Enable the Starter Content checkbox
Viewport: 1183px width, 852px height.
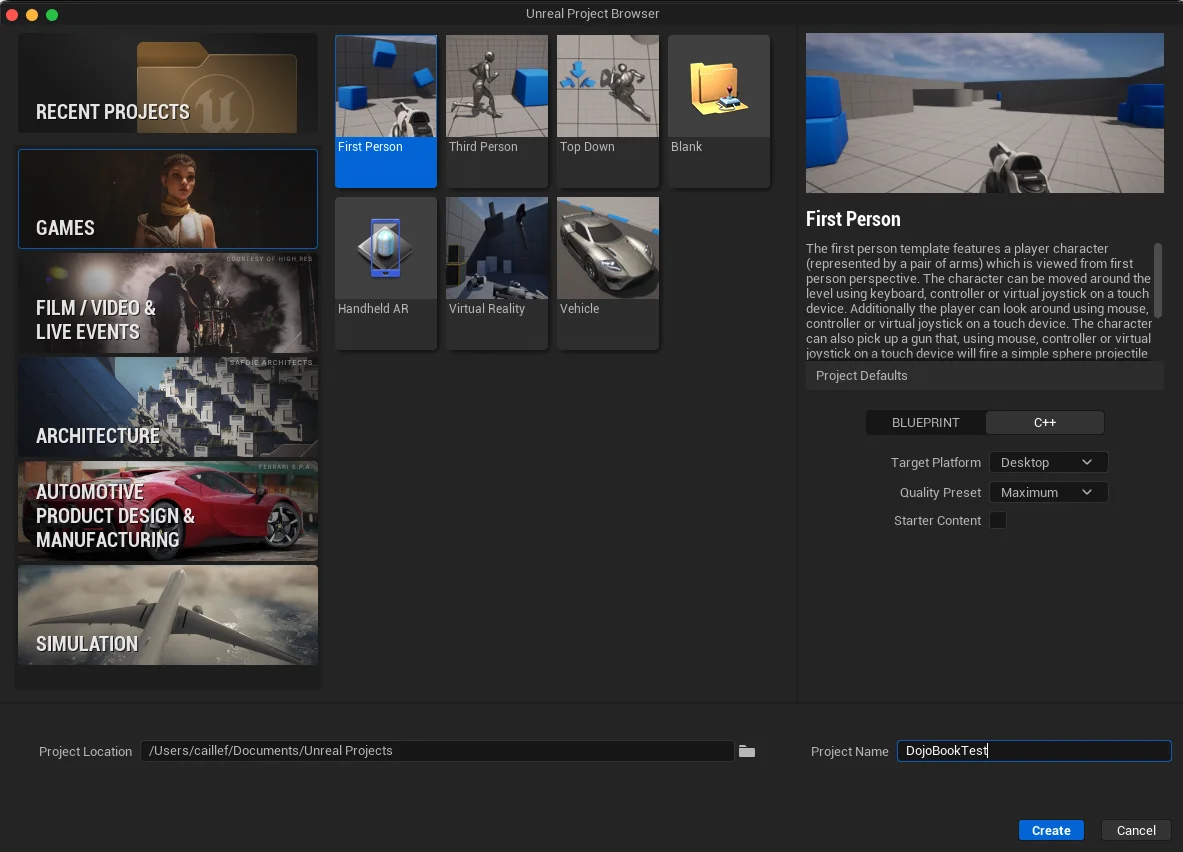click(998, 520)
